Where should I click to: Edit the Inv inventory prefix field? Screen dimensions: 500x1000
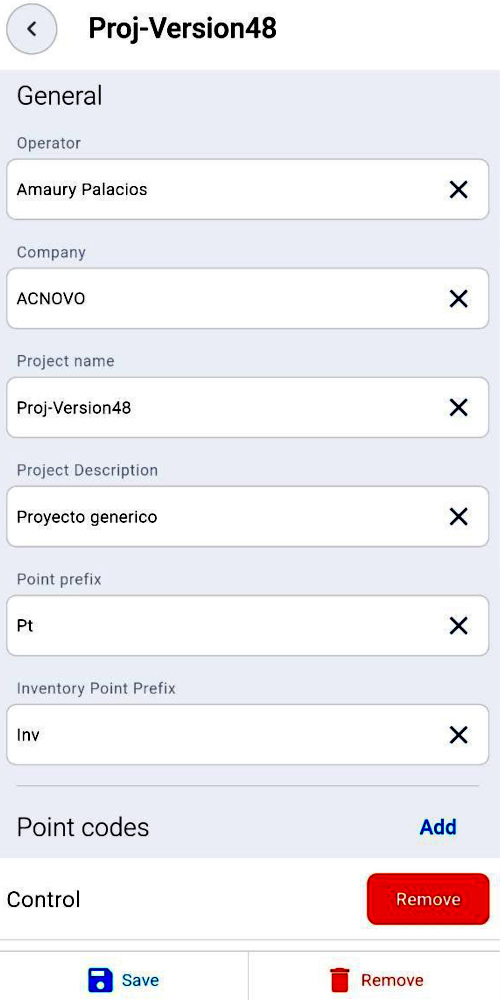pyautogui.click(x=247, y=735)
